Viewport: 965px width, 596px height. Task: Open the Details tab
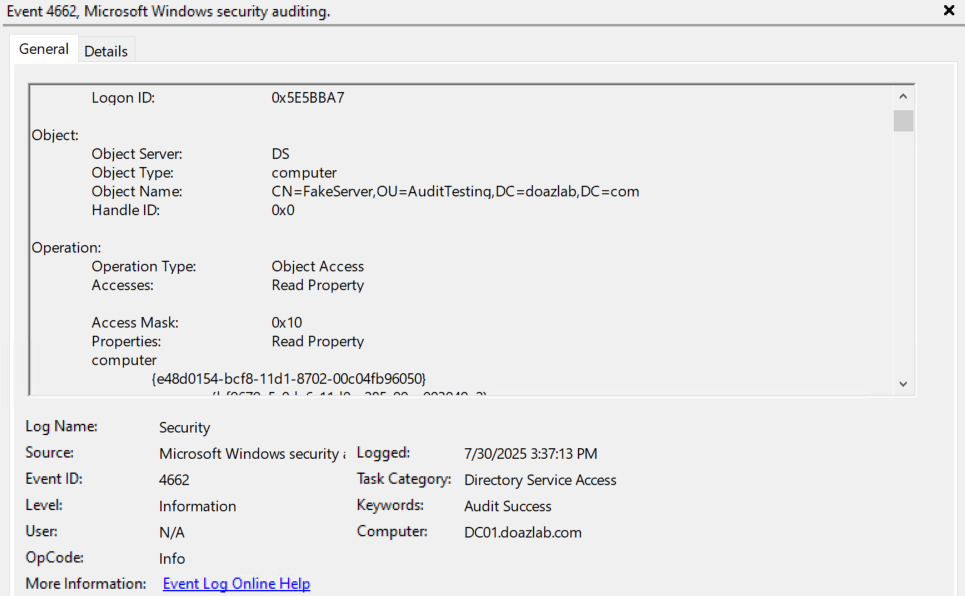coord(105,51)
